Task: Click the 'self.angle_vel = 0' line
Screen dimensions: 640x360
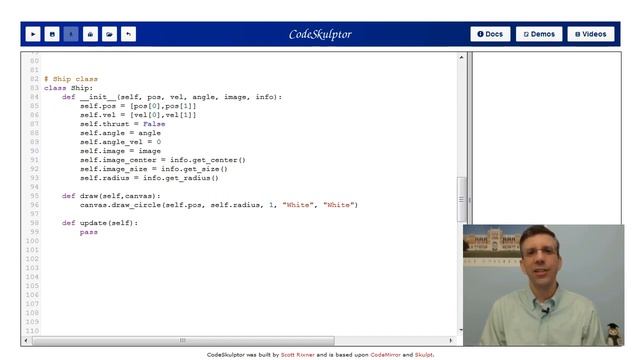Action: click(120, 142)
